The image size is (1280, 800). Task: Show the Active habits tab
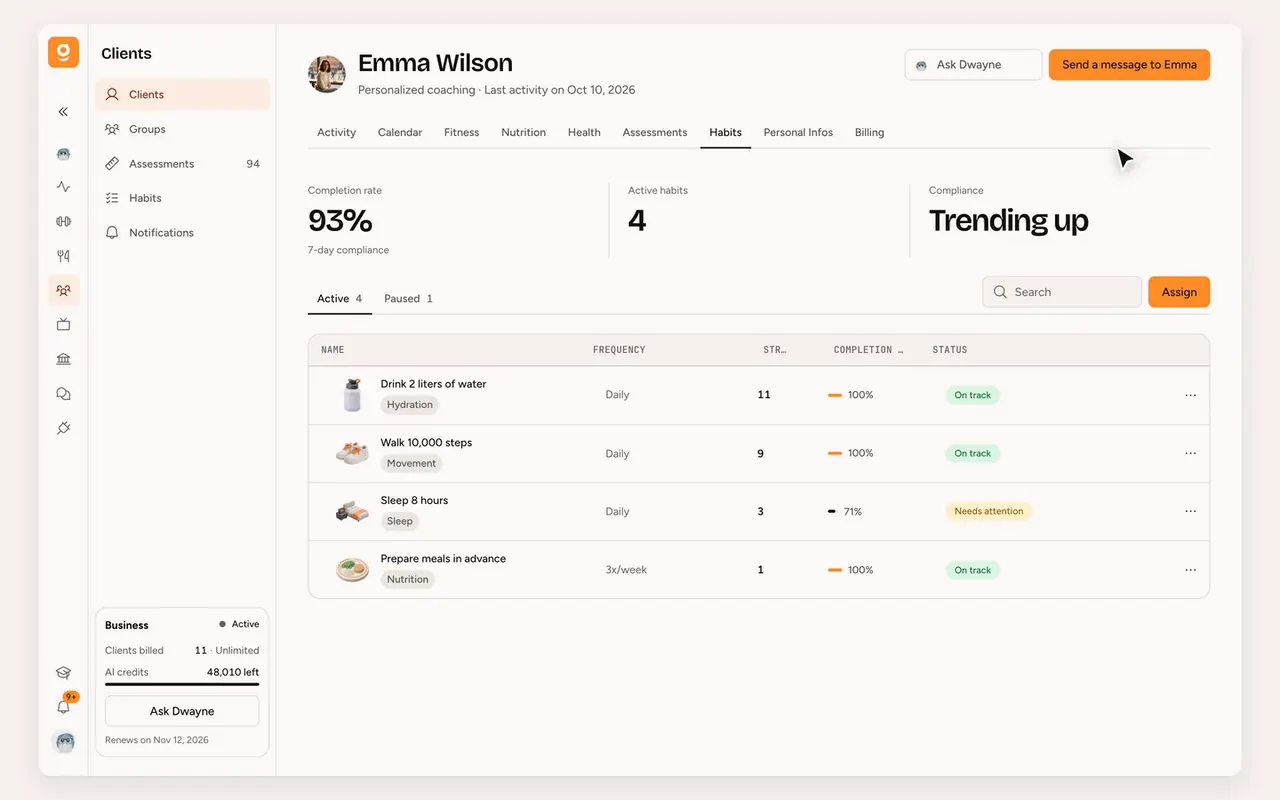tap(339, 298)
